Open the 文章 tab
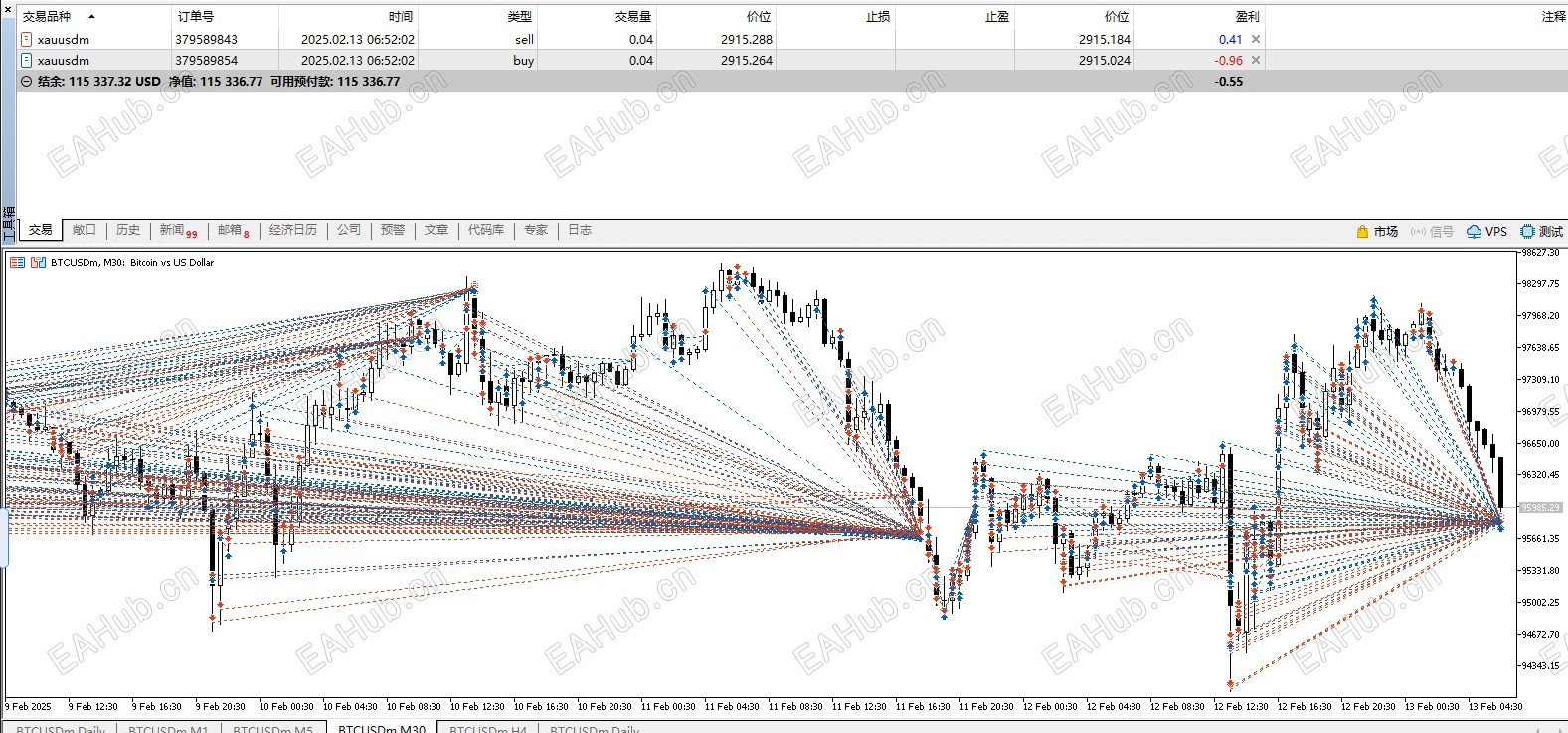Image resolution: width=1568 pixels, height=733 pixels. [436, 230]
